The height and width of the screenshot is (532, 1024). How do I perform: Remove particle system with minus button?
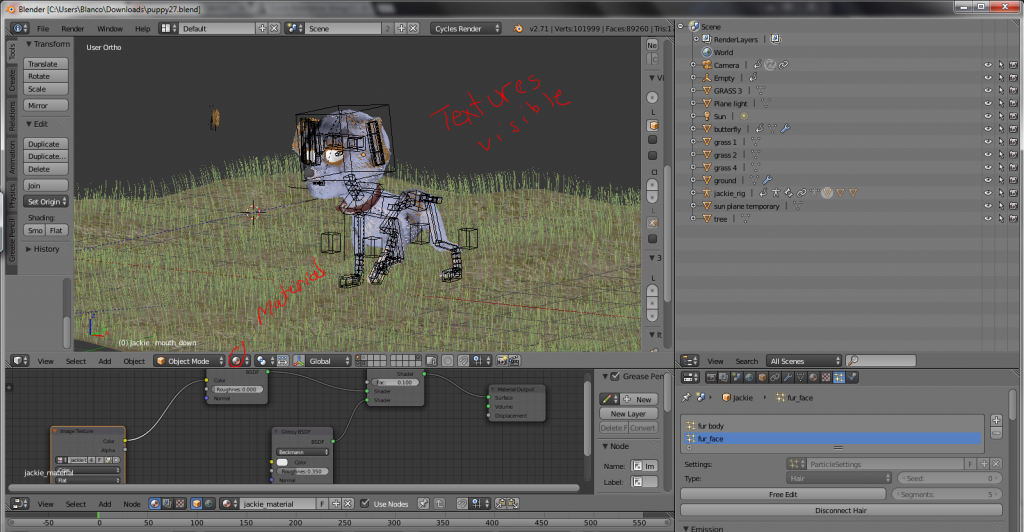point(995,434)
